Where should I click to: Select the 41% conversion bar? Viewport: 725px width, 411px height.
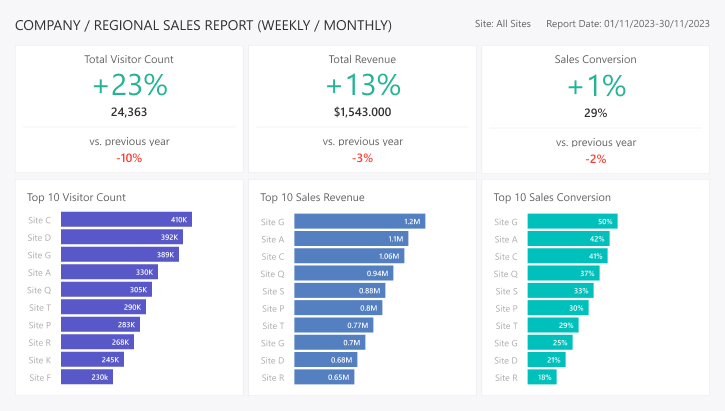567,256
